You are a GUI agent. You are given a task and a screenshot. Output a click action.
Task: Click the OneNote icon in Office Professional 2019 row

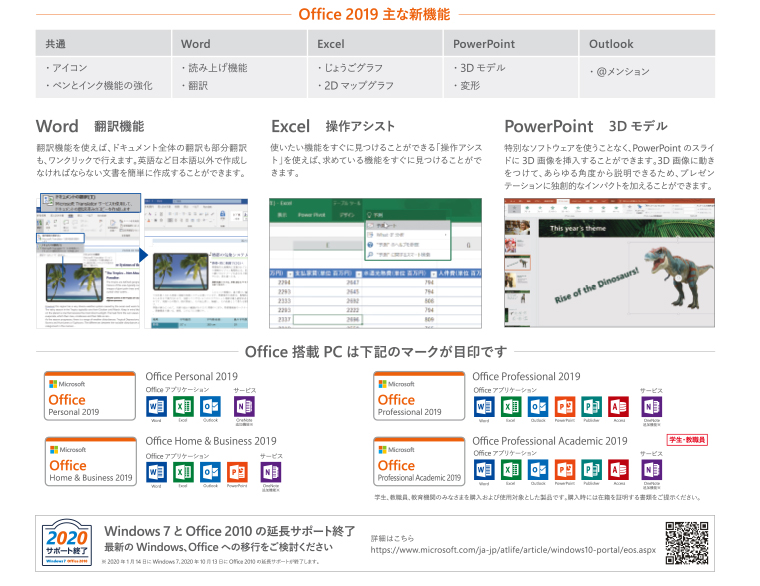652,407
